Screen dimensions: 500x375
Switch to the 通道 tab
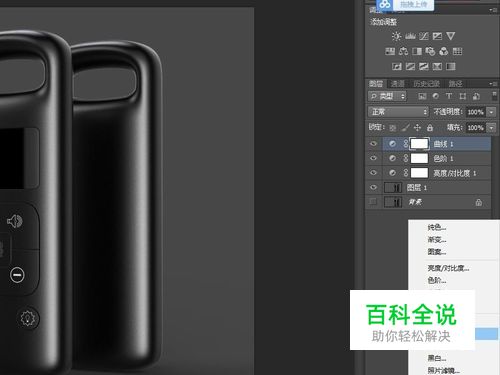point(397,83)
